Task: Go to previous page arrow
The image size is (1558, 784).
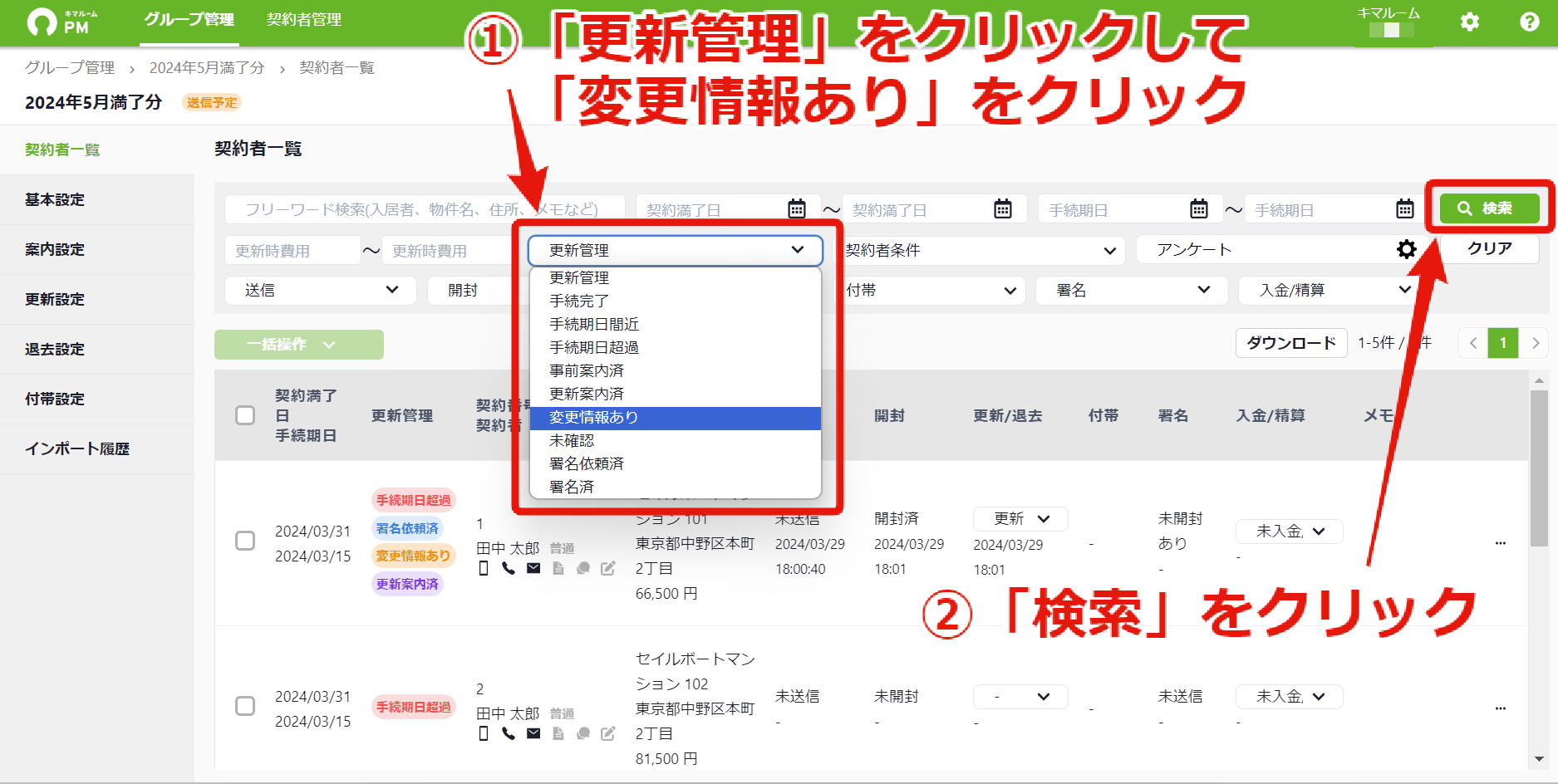Action: pyautogui.click(x=1473, y=343)
